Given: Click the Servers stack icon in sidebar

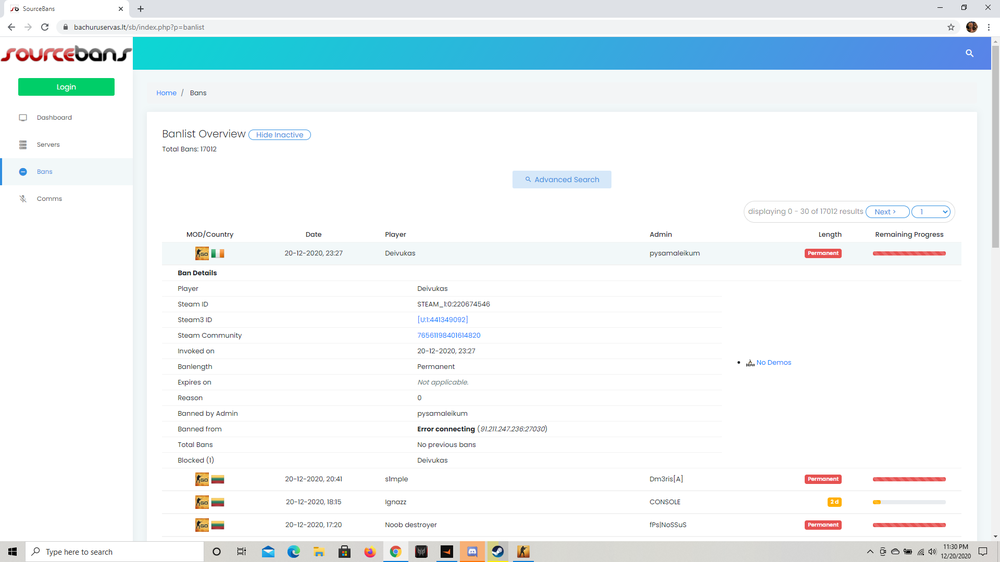Looking at the screenshot, I should pyautogui.click(x=23, y=145).
